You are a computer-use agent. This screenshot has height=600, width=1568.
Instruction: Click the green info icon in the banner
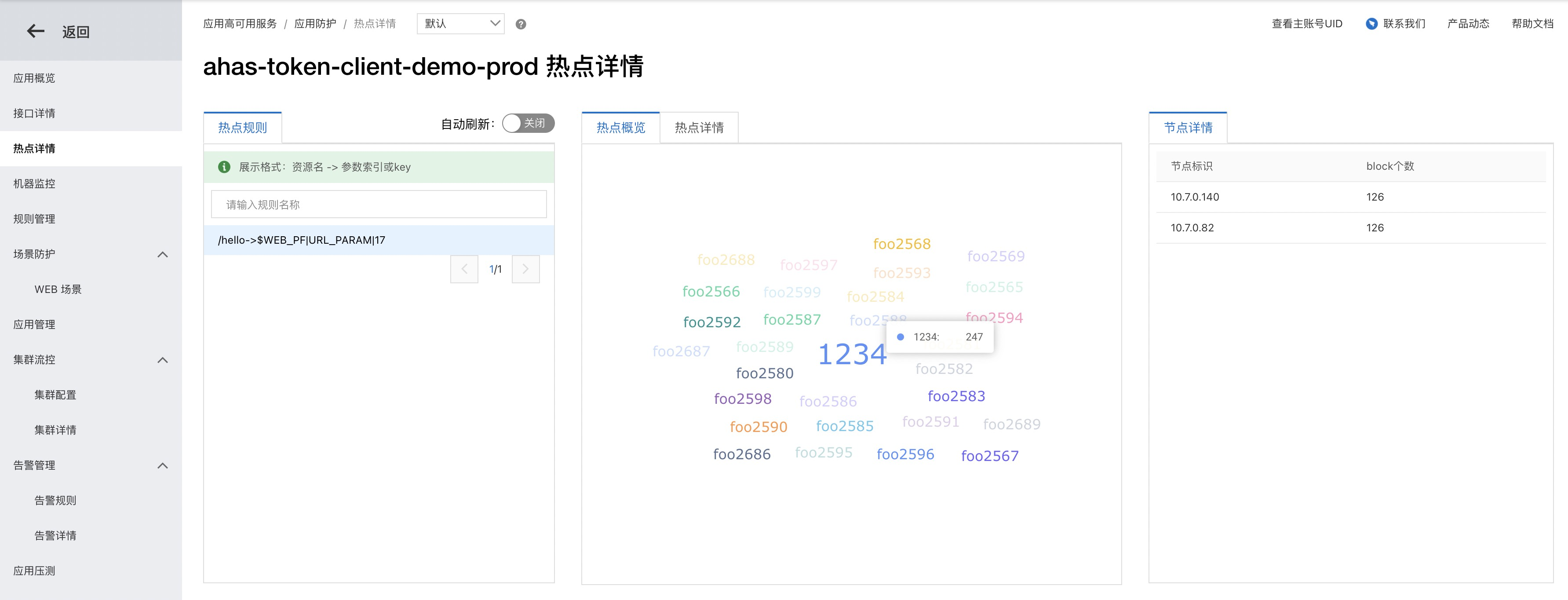point(224,167)
